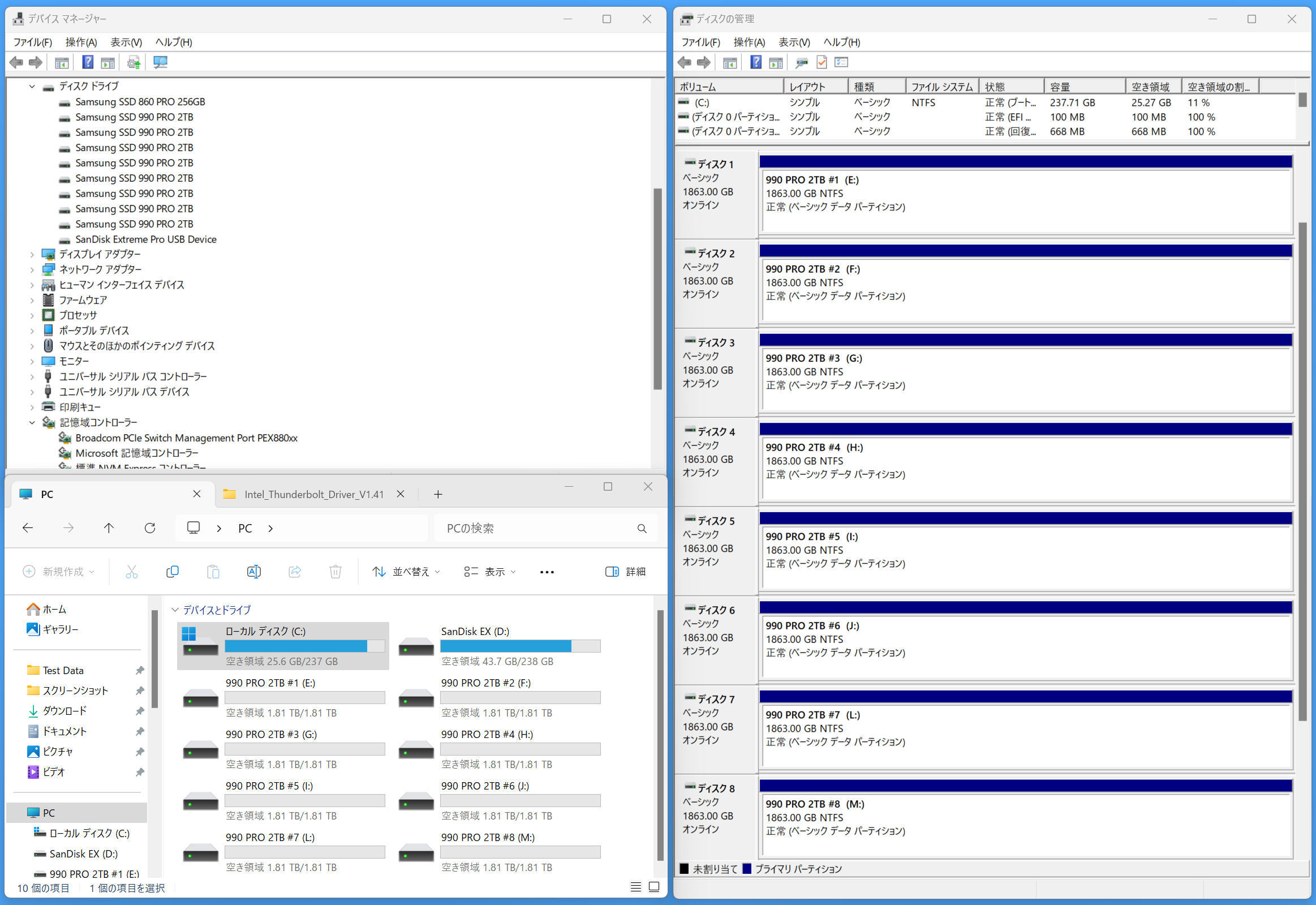Open local disk (C:) drive tile
The height and width of the screenshot is (905, 1316).
[x=283, y=646]
